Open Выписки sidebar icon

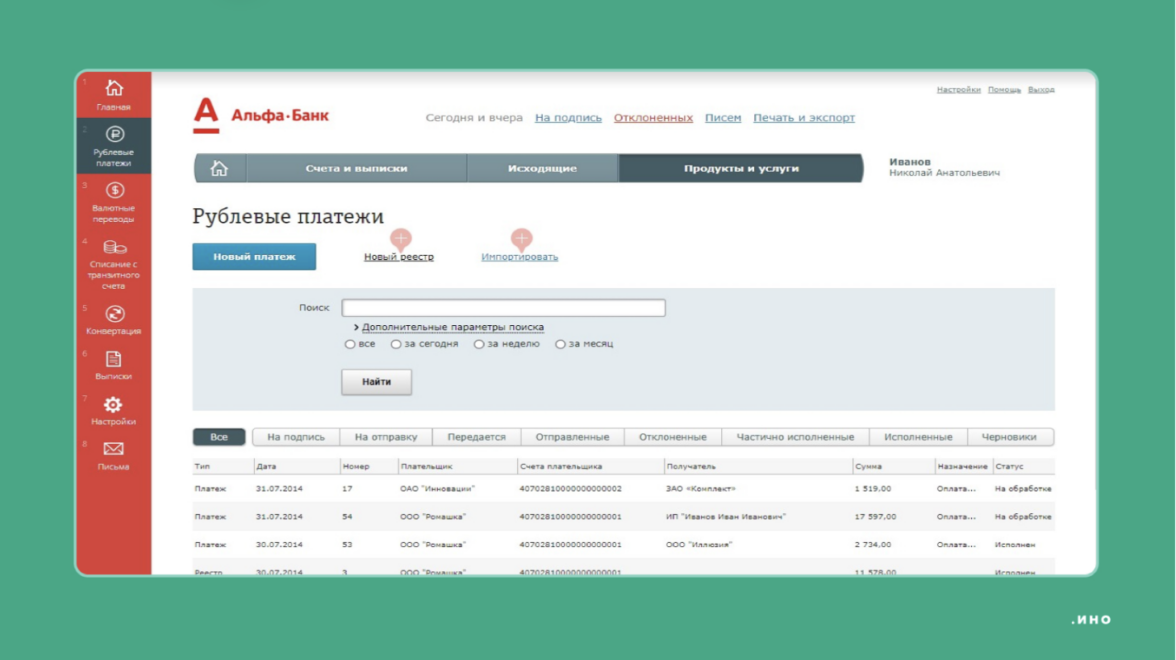(x=114, y=359)
